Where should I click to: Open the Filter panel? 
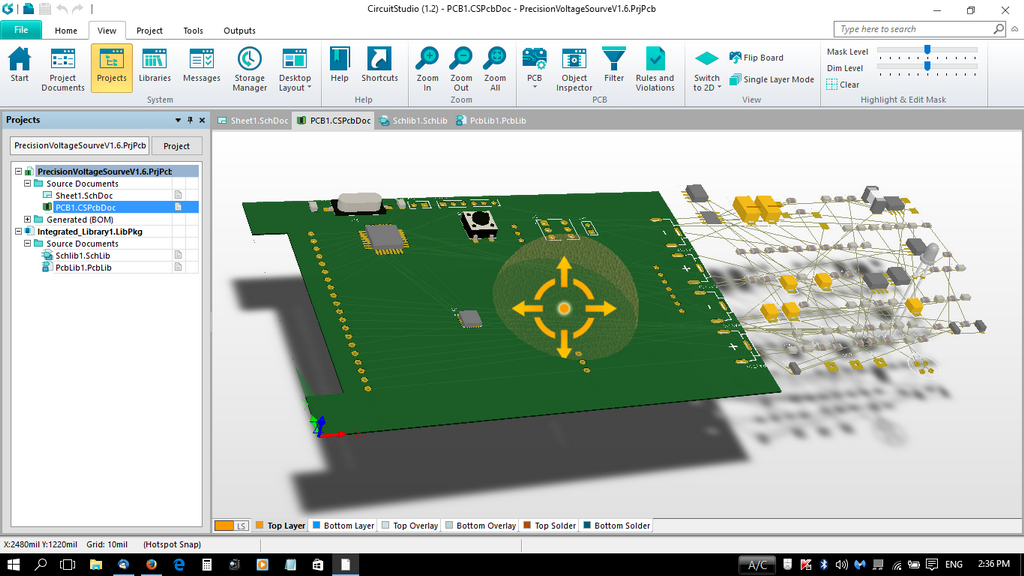point(614,65)
